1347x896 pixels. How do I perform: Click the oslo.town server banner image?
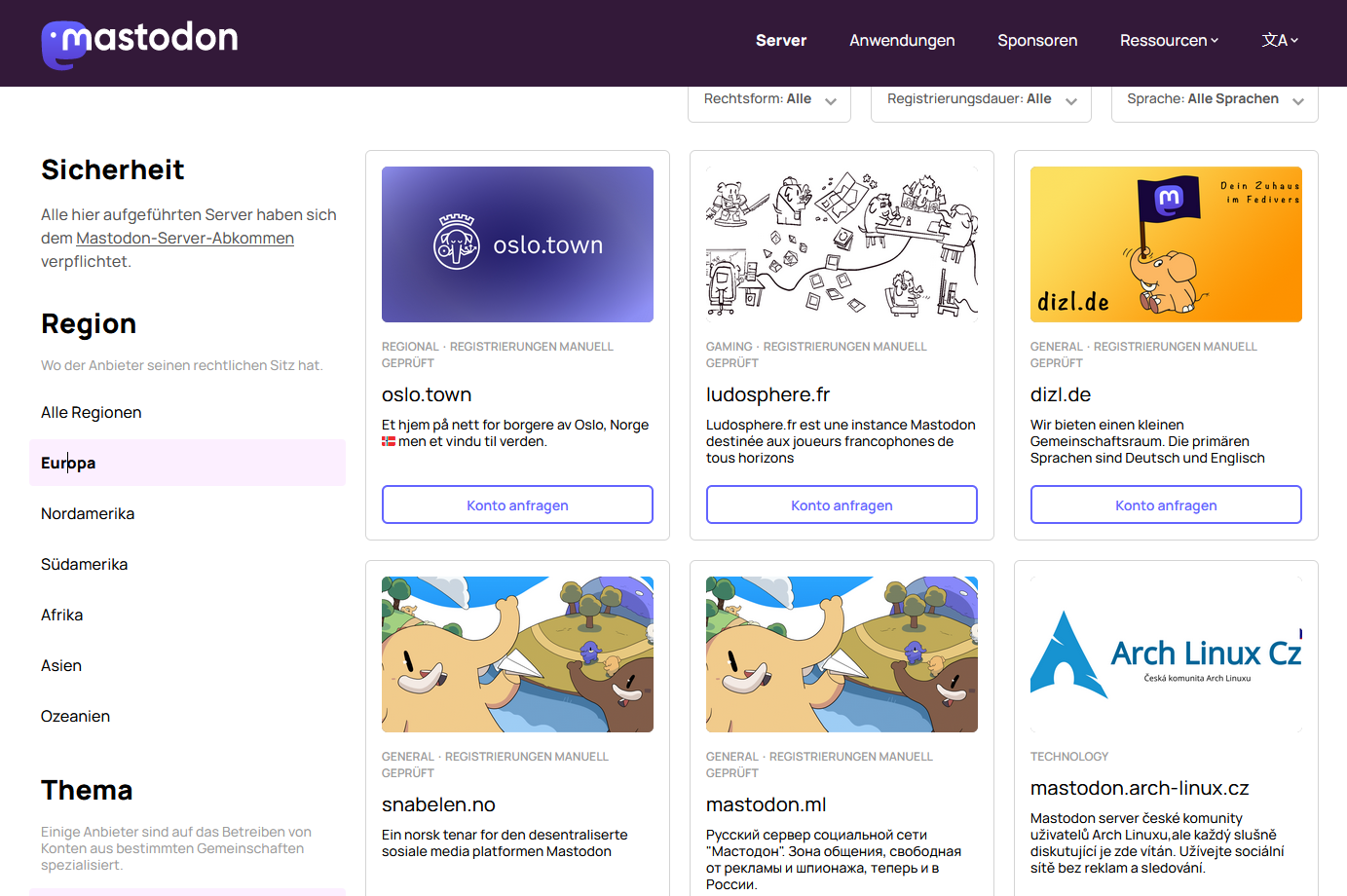tap(517, 244)
